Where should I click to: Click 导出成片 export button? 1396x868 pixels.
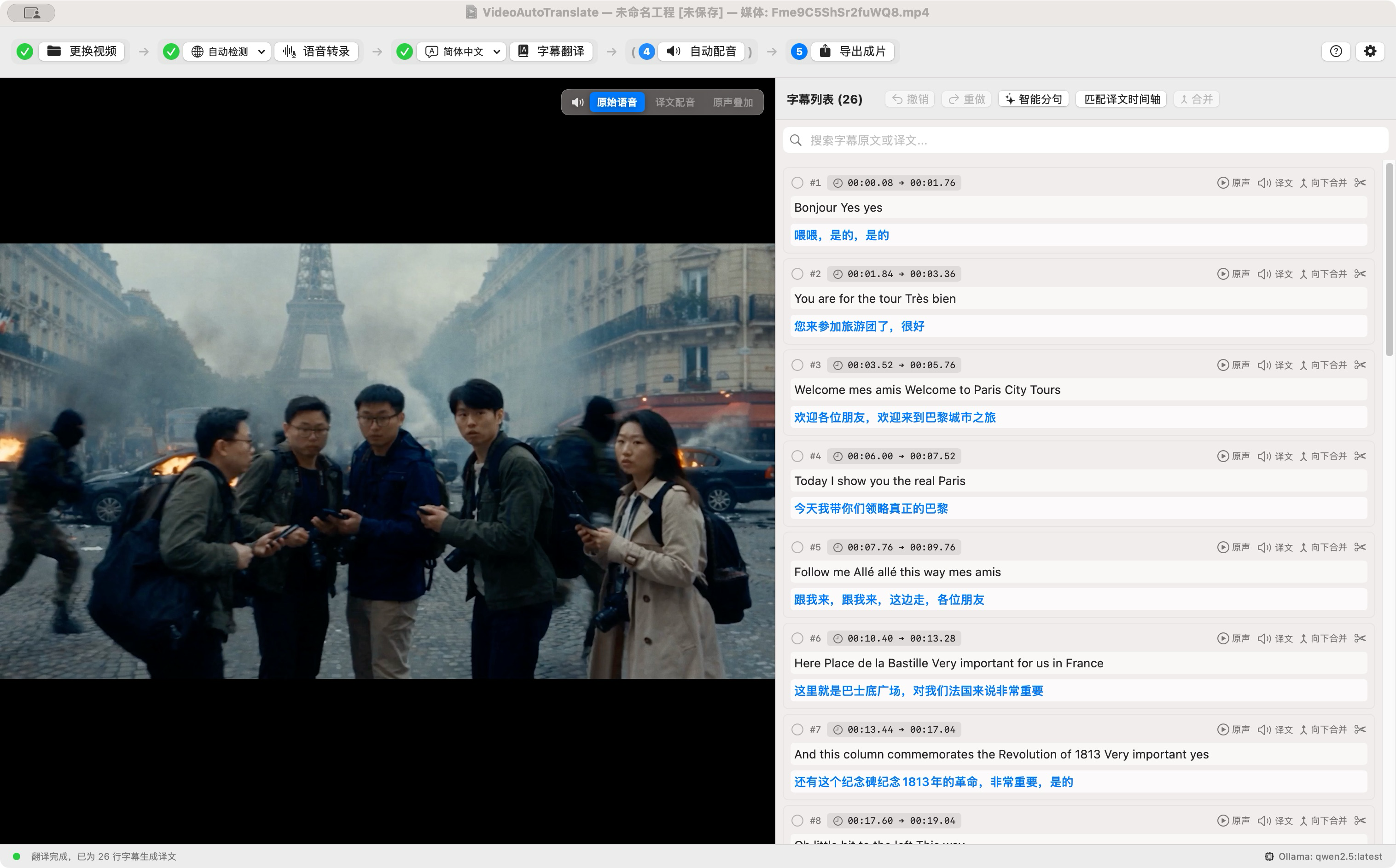(852, 51)
